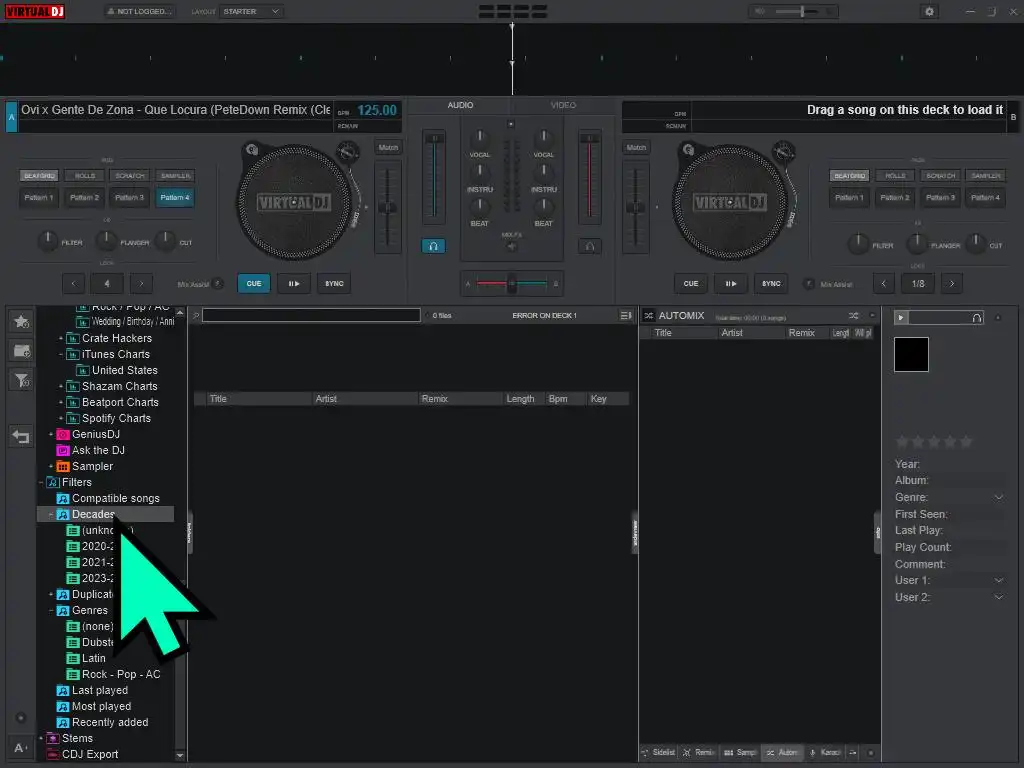This screenshot has width=1024, height=768.
Task: Click the Stems folder icon
Action: pyautogui.click(x=53, y=738)
